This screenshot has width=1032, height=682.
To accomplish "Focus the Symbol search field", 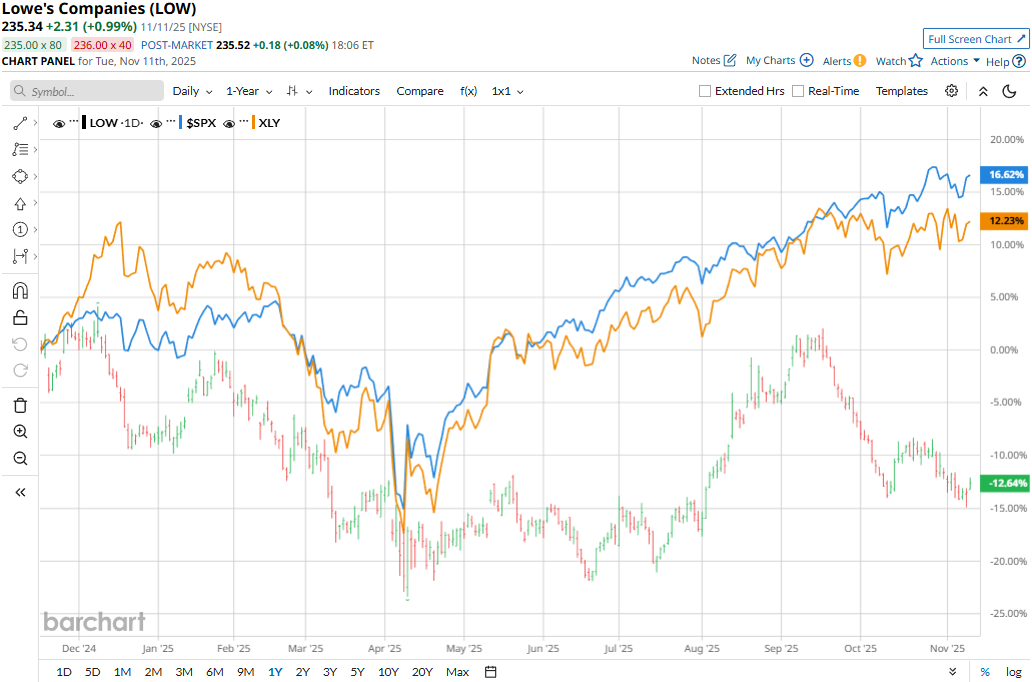I will point(87,92).
